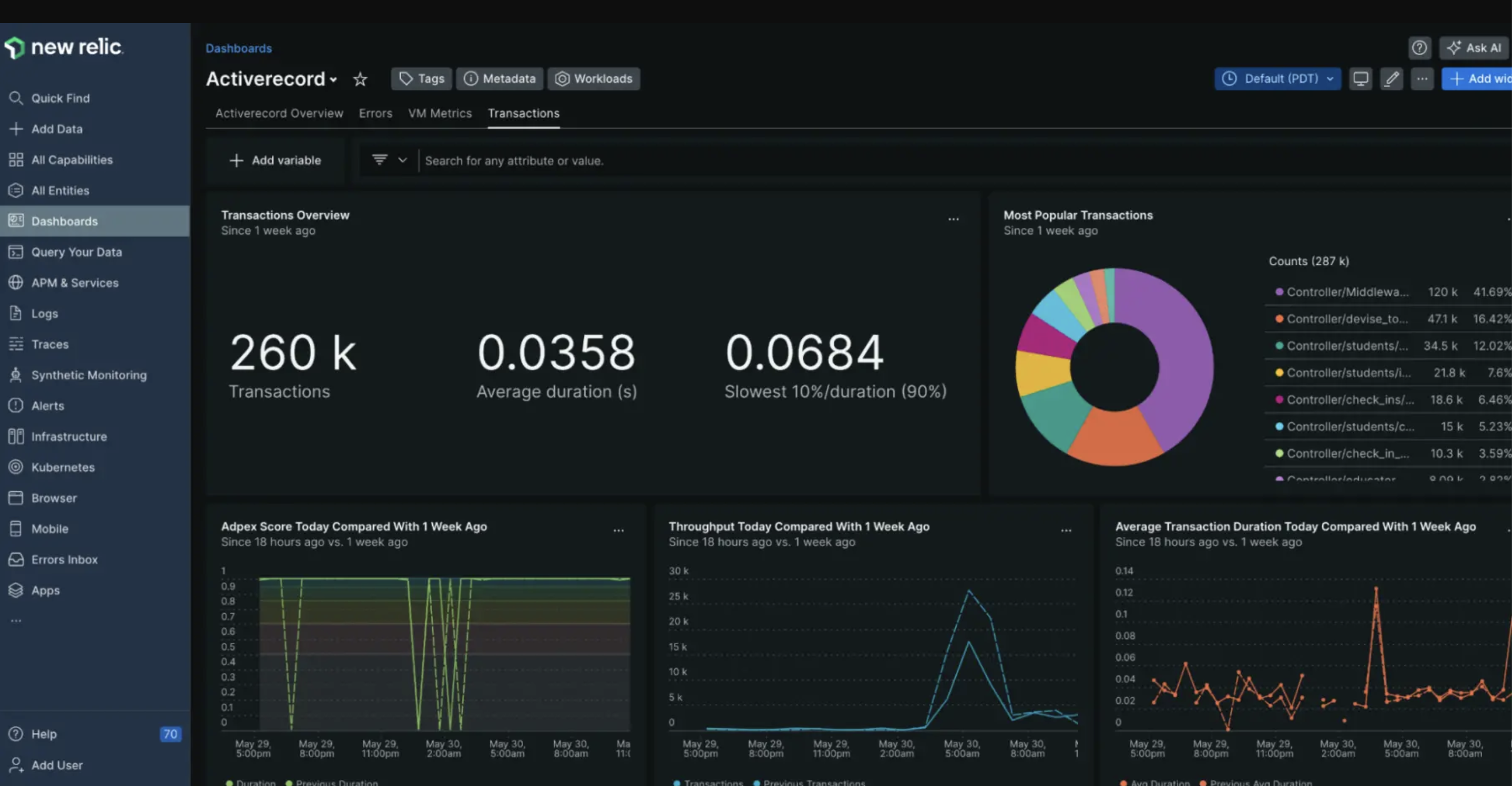Open Synthetic Monitoring robot icon
Screen dimensions: 1512x786
coord(16,374)
